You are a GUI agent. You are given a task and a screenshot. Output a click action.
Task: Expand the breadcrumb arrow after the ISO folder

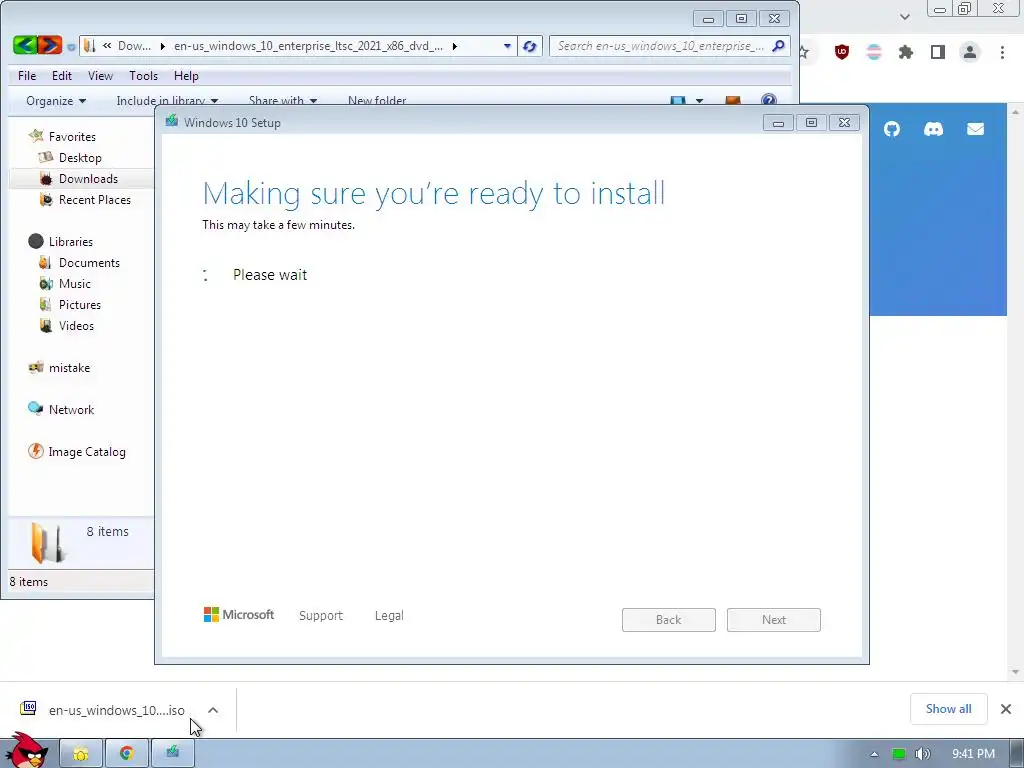tap(455, 46)
